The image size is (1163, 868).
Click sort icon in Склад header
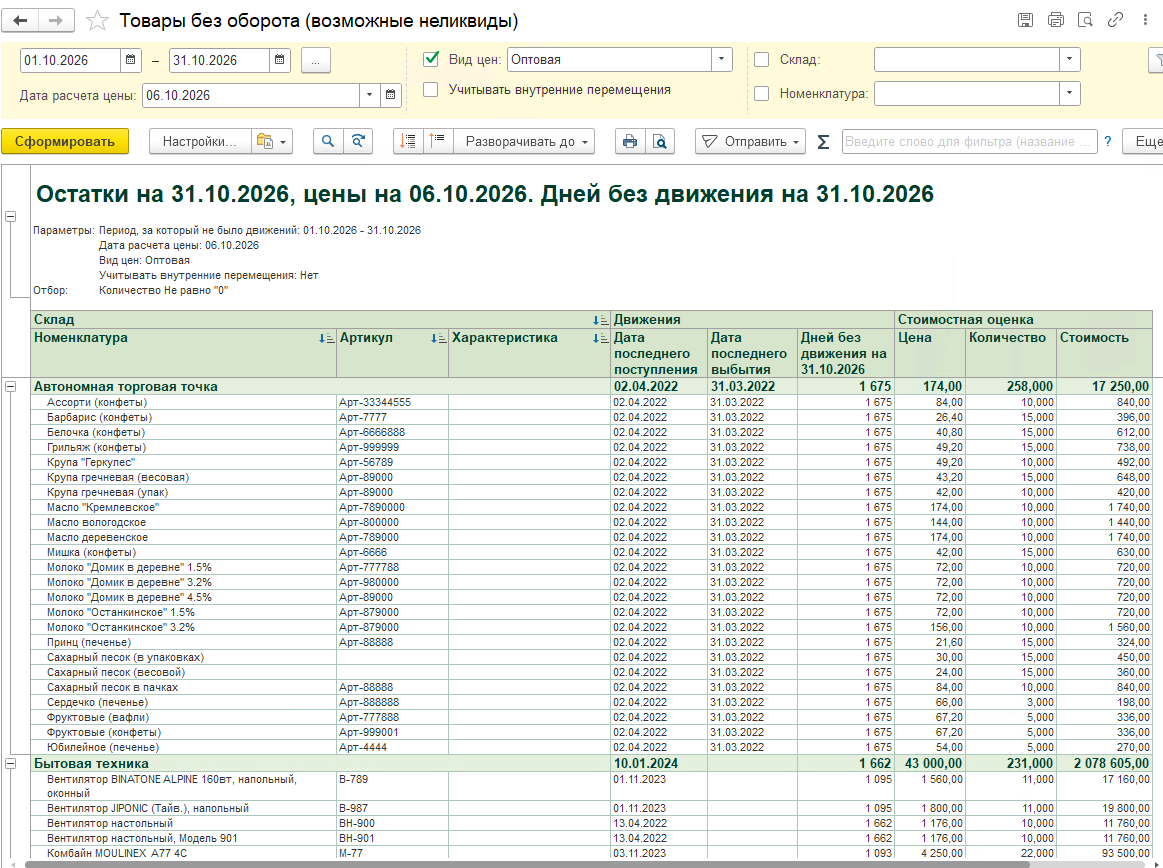click(600, 320)
